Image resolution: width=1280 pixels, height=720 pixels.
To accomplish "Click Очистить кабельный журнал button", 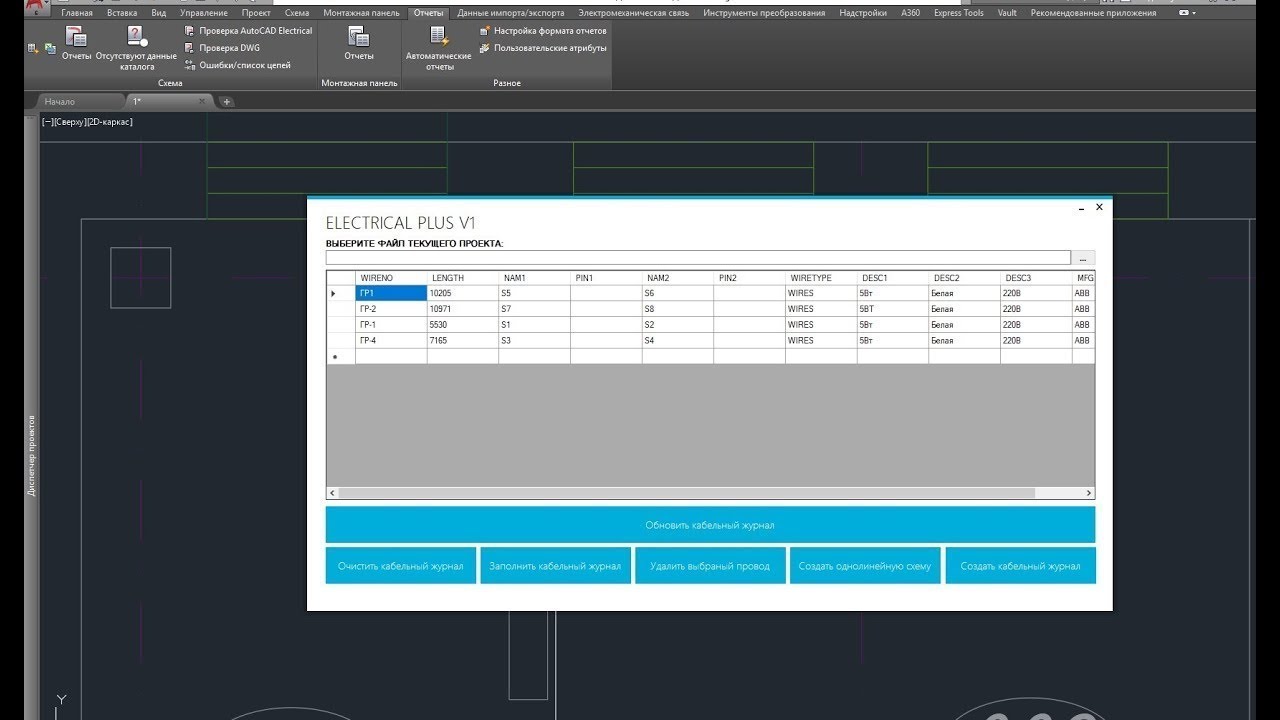I will [x=400, y=566].
